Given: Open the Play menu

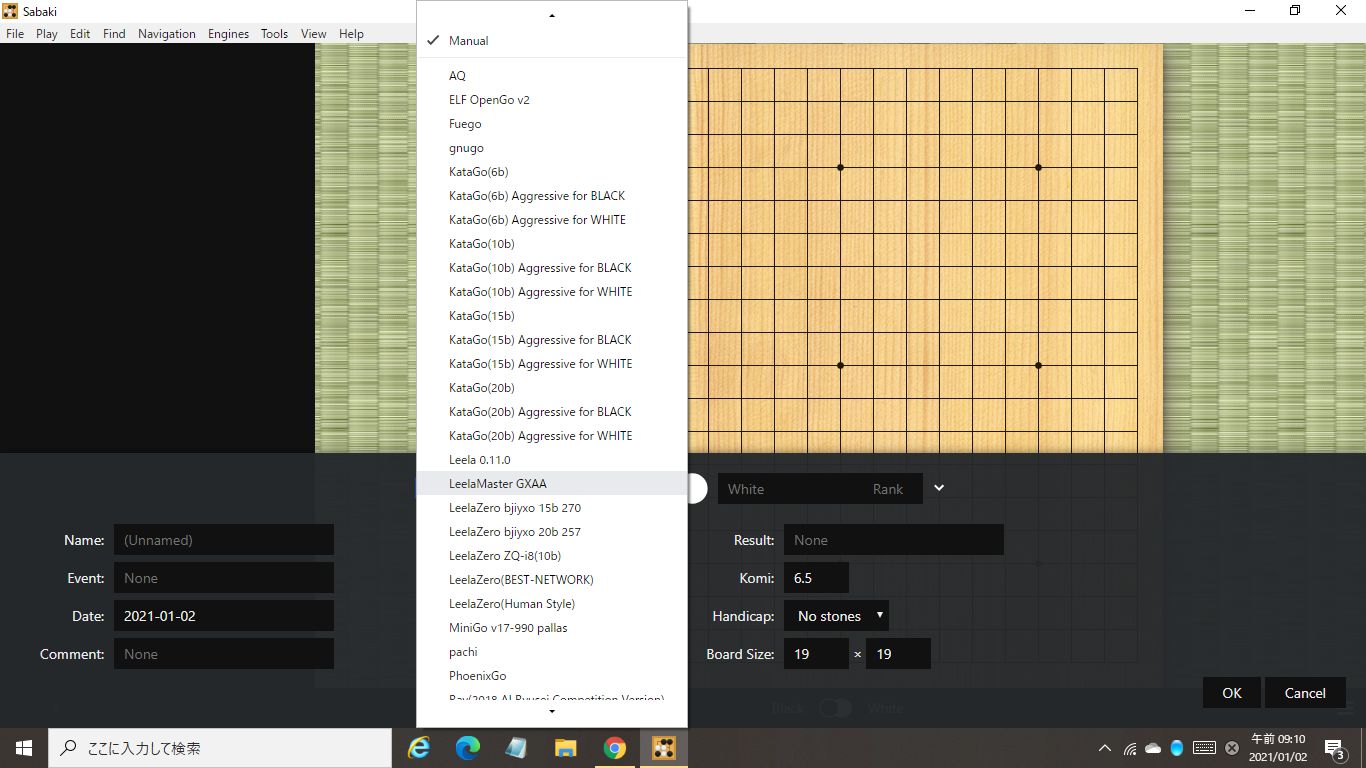Looking at the screenshot, I should [47, 33].
